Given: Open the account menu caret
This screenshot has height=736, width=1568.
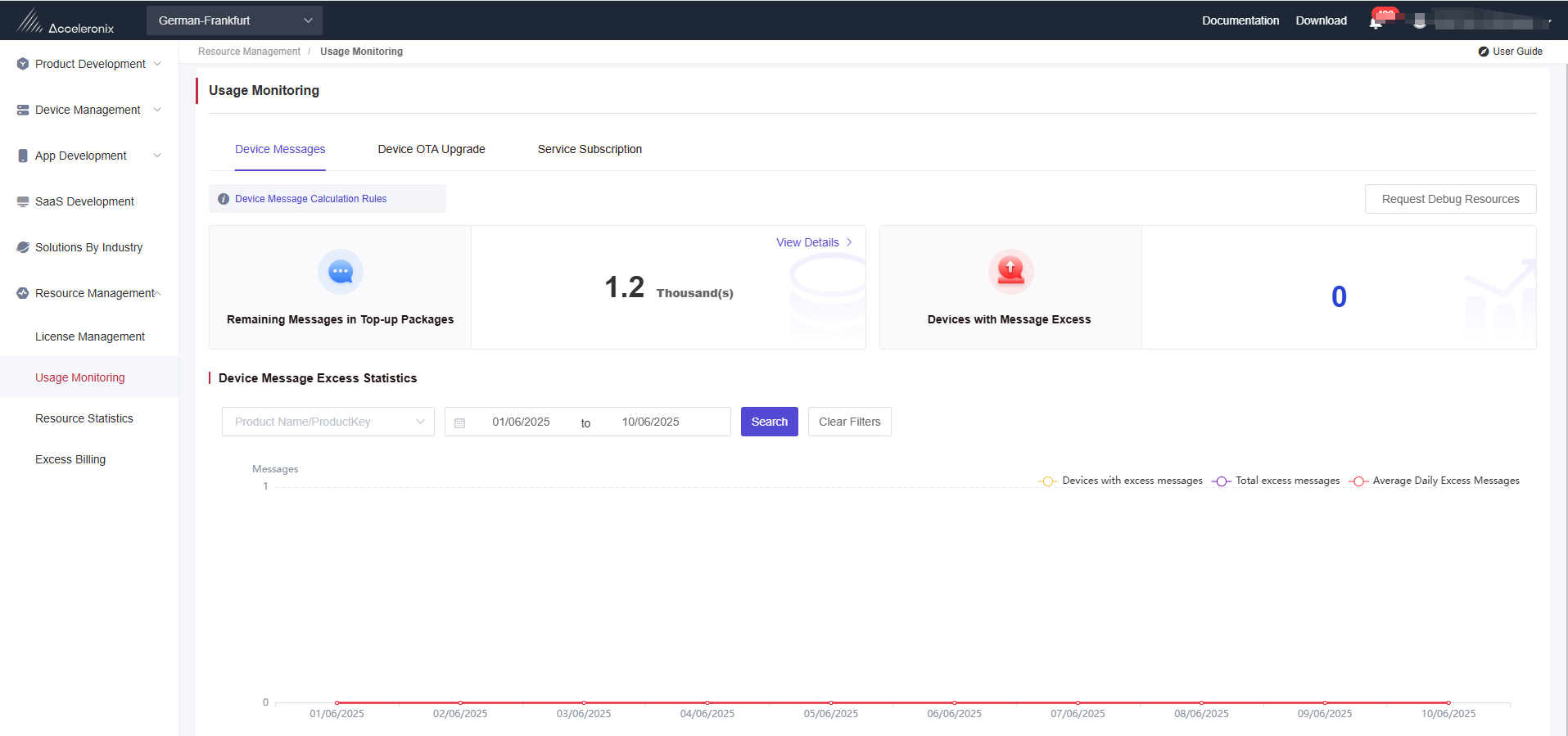Looking at the screenshot, I should 1550,22.
